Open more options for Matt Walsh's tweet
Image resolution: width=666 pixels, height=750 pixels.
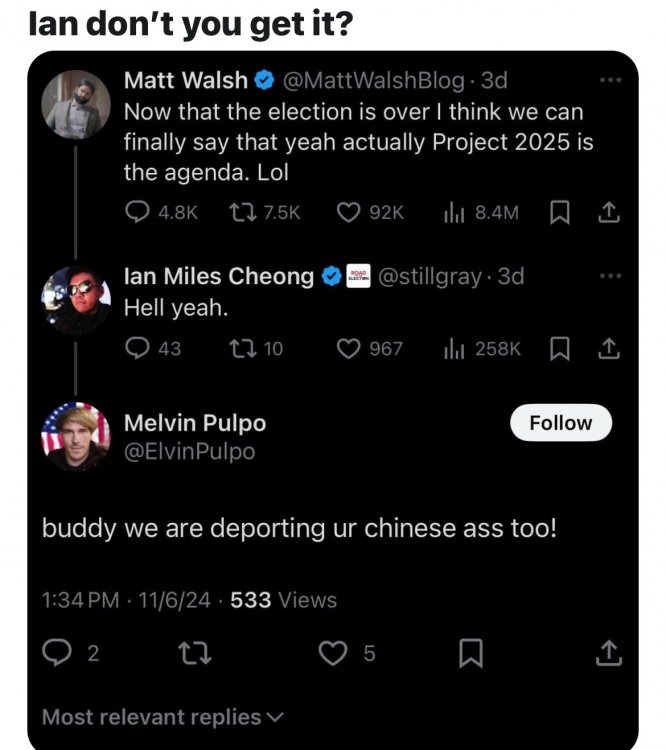tap(609, 79)
